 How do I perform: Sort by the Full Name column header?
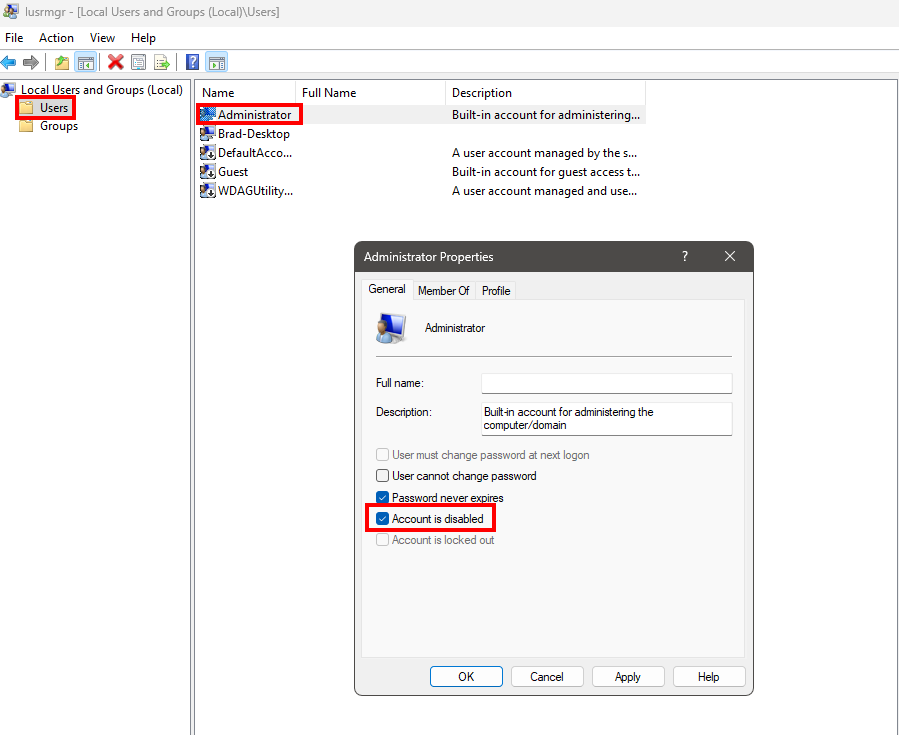pyautogui.click(x=370, y=93)
